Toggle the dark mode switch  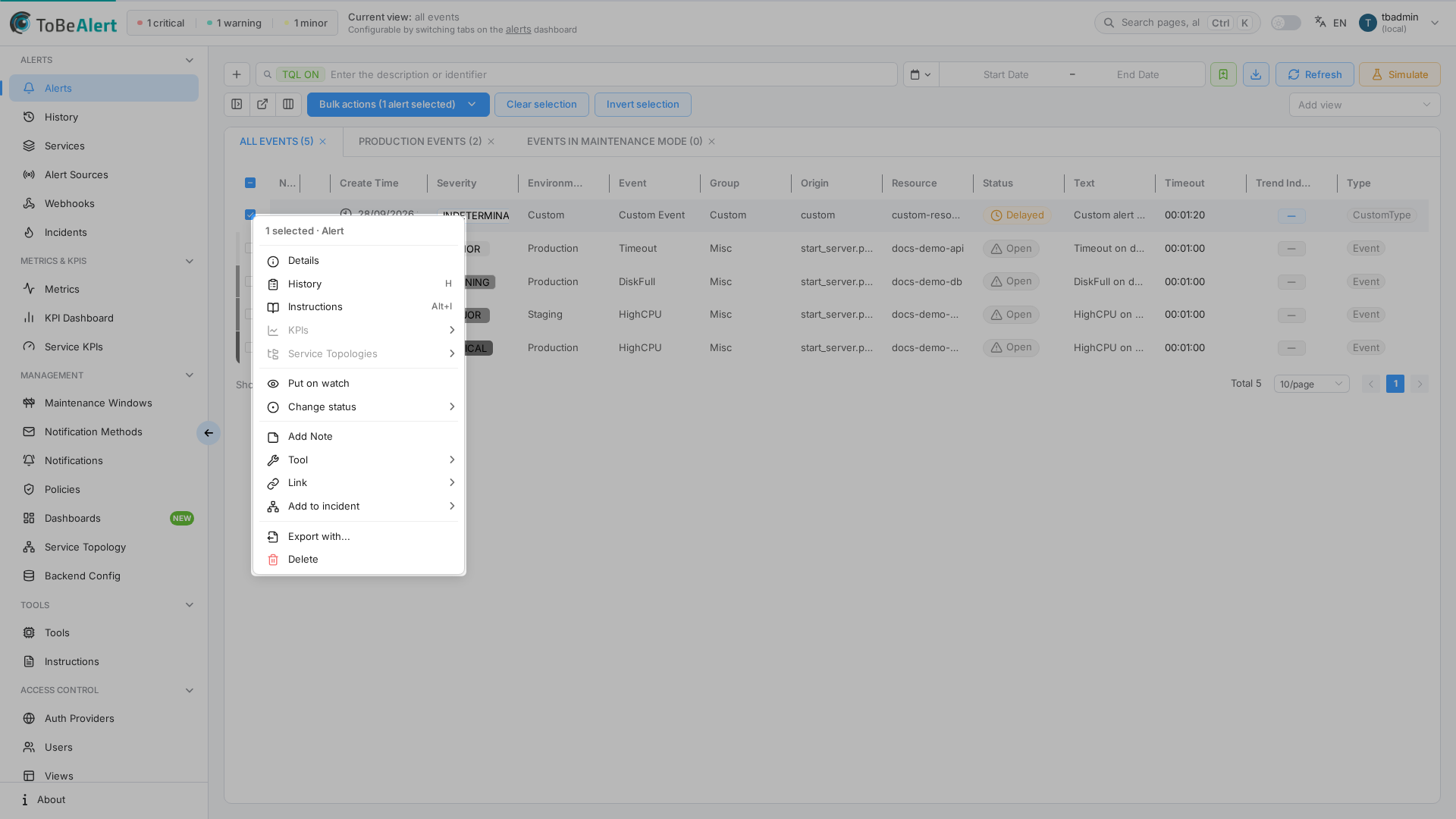point(1286,23)
